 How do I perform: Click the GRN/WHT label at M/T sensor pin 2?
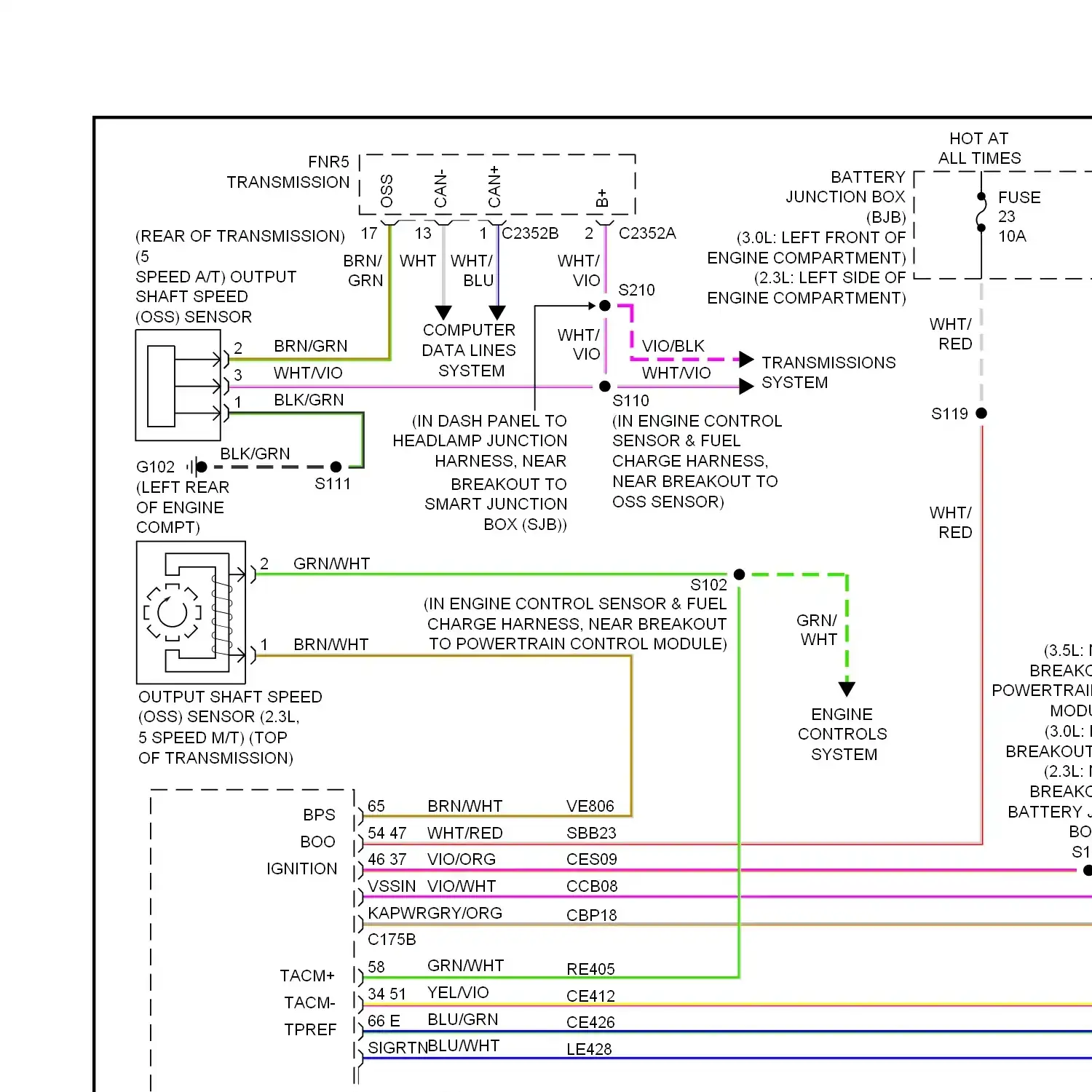click(331, 563)
